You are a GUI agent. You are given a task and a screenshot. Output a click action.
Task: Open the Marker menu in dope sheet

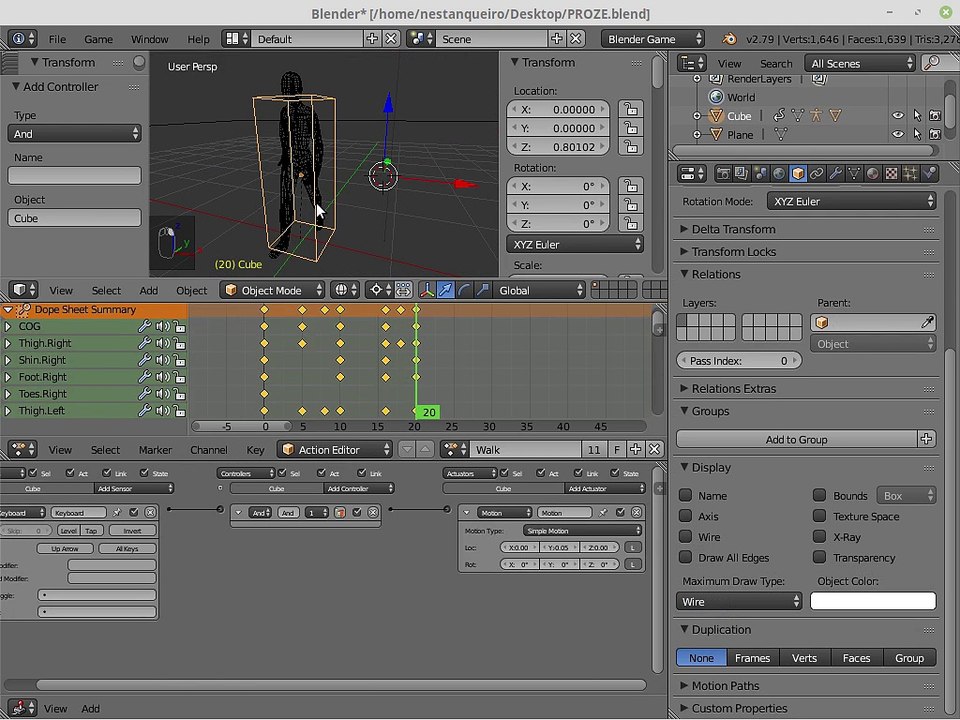155,450
